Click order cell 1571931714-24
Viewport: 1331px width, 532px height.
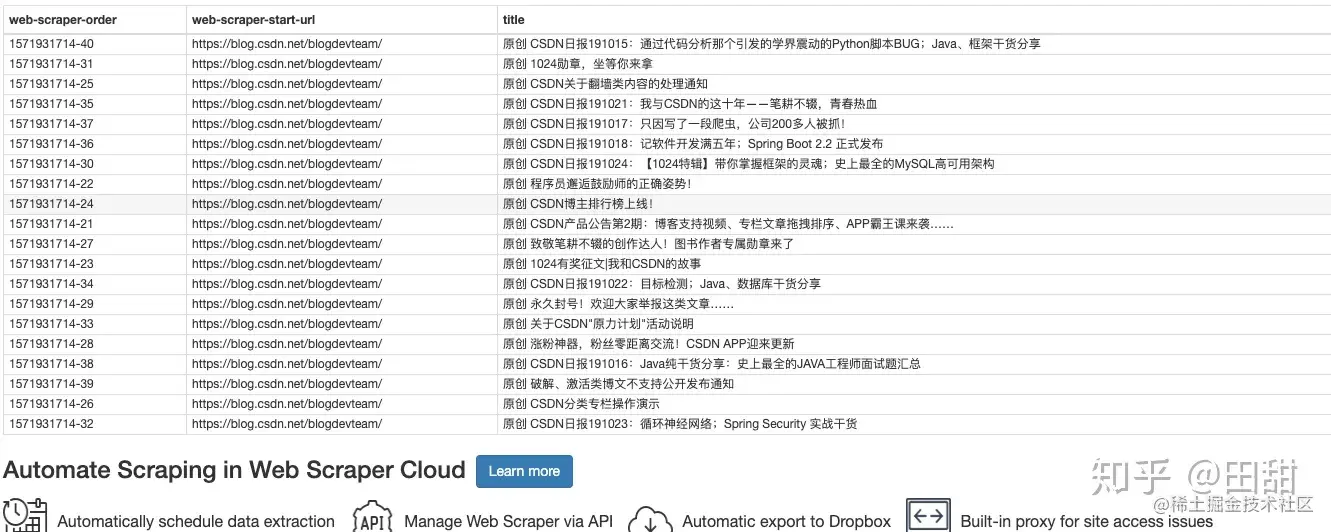[x=51, y=204]
